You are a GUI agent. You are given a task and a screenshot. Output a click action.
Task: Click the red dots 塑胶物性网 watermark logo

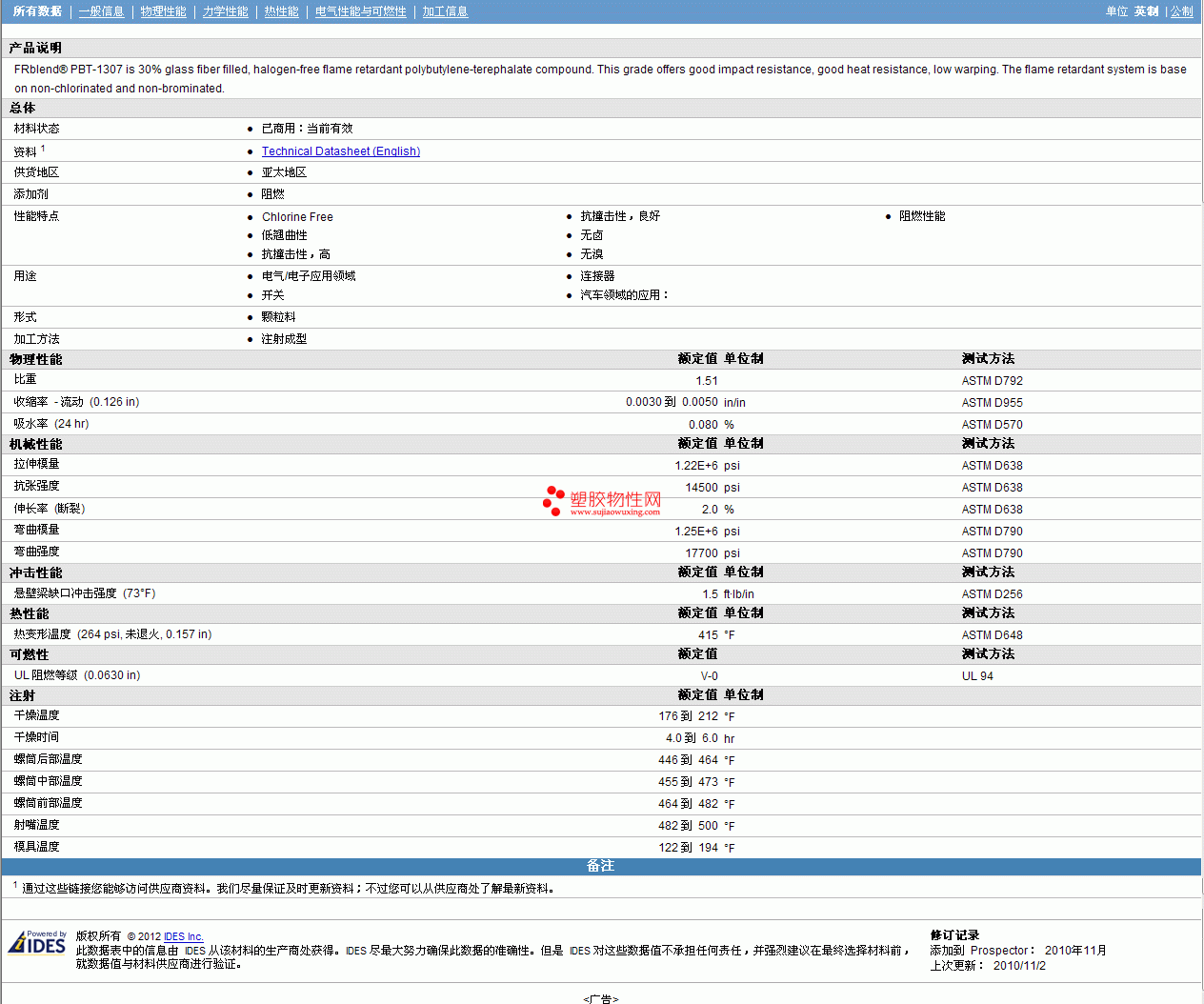[x=601, y=500]
